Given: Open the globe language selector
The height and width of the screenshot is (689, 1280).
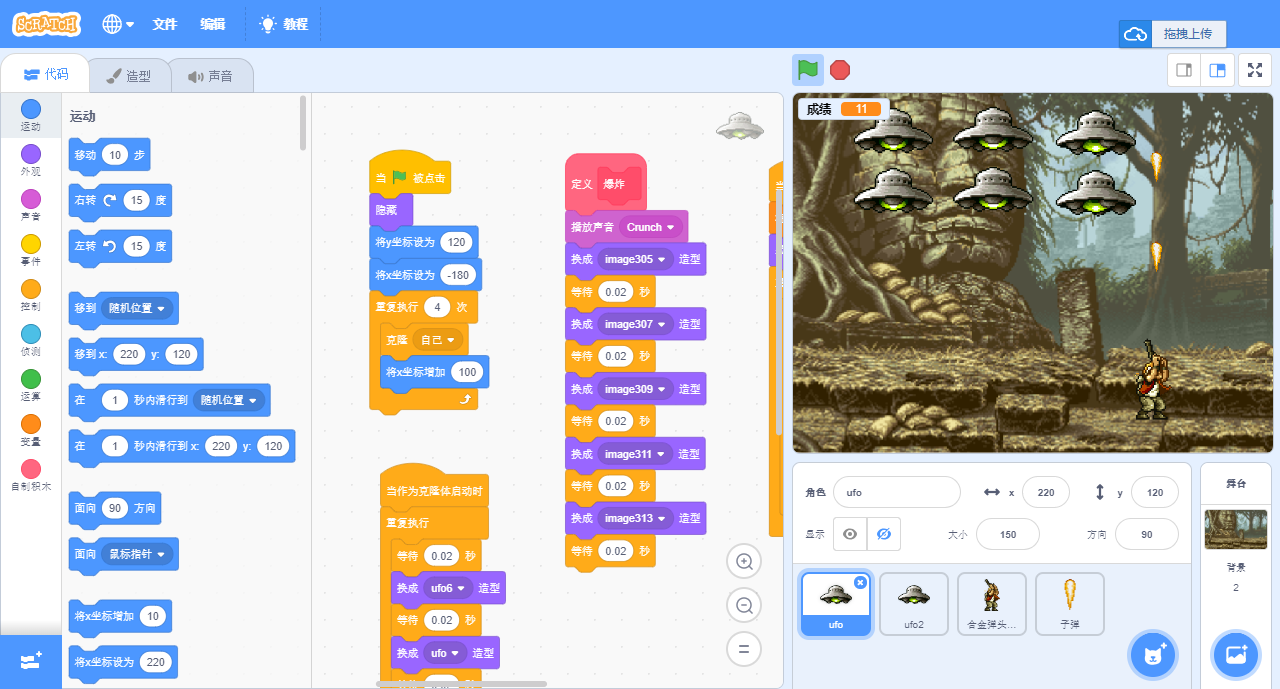Looking at the screenshot, I should pos(118,24).
